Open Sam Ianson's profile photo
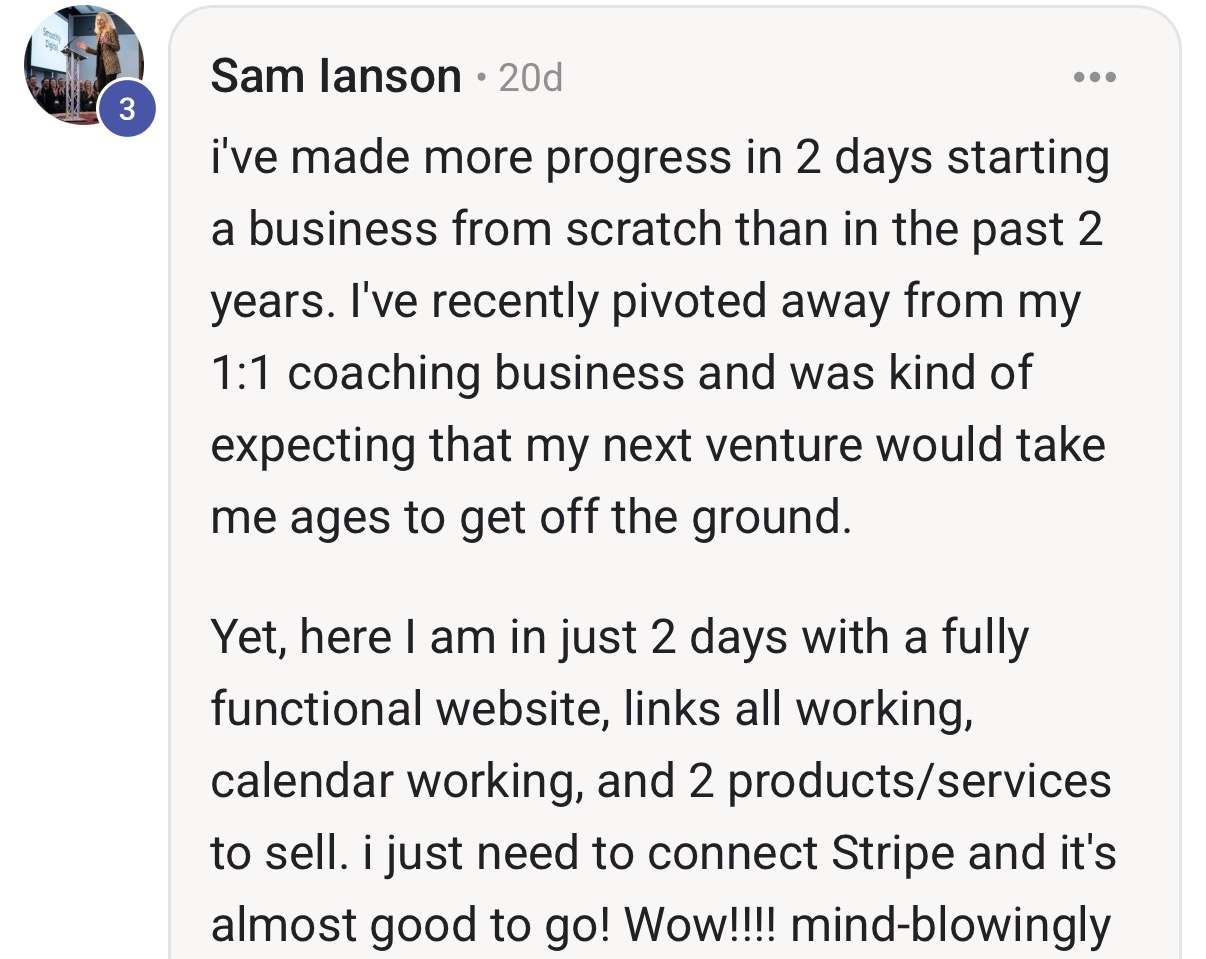The width and height of the screenshot is (1206, 959). point(84,64)
